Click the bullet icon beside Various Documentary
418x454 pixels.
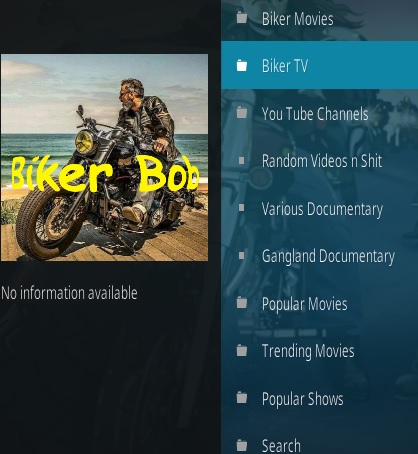click(x=242, y=208)
